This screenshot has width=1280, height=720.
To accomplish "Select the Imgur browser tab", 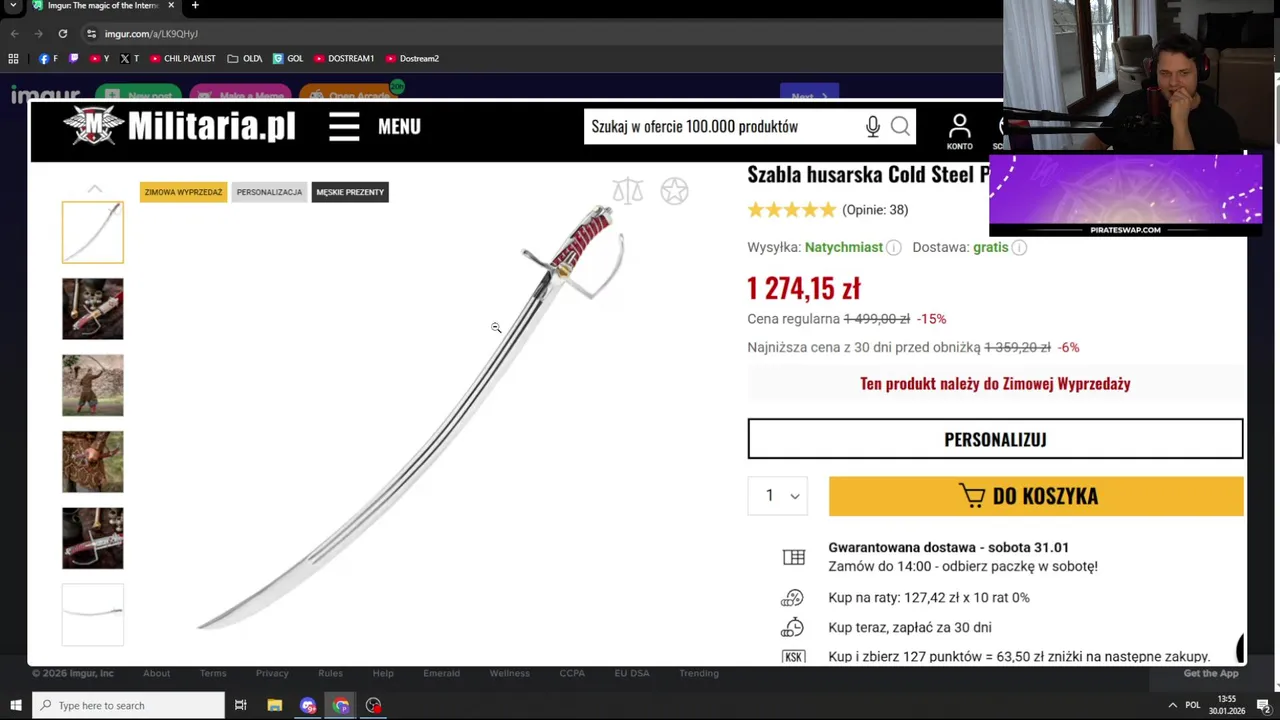I will click(103, 6).
